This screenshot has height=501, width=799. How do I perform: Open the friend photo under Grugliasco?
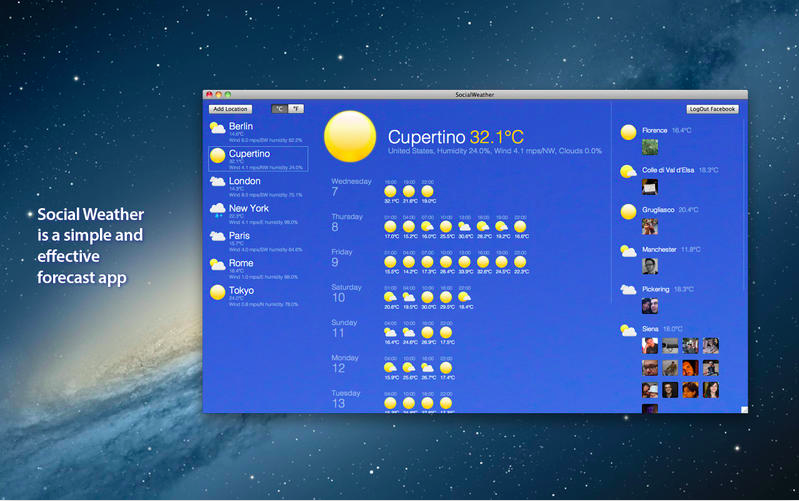(x=650, y=227)
